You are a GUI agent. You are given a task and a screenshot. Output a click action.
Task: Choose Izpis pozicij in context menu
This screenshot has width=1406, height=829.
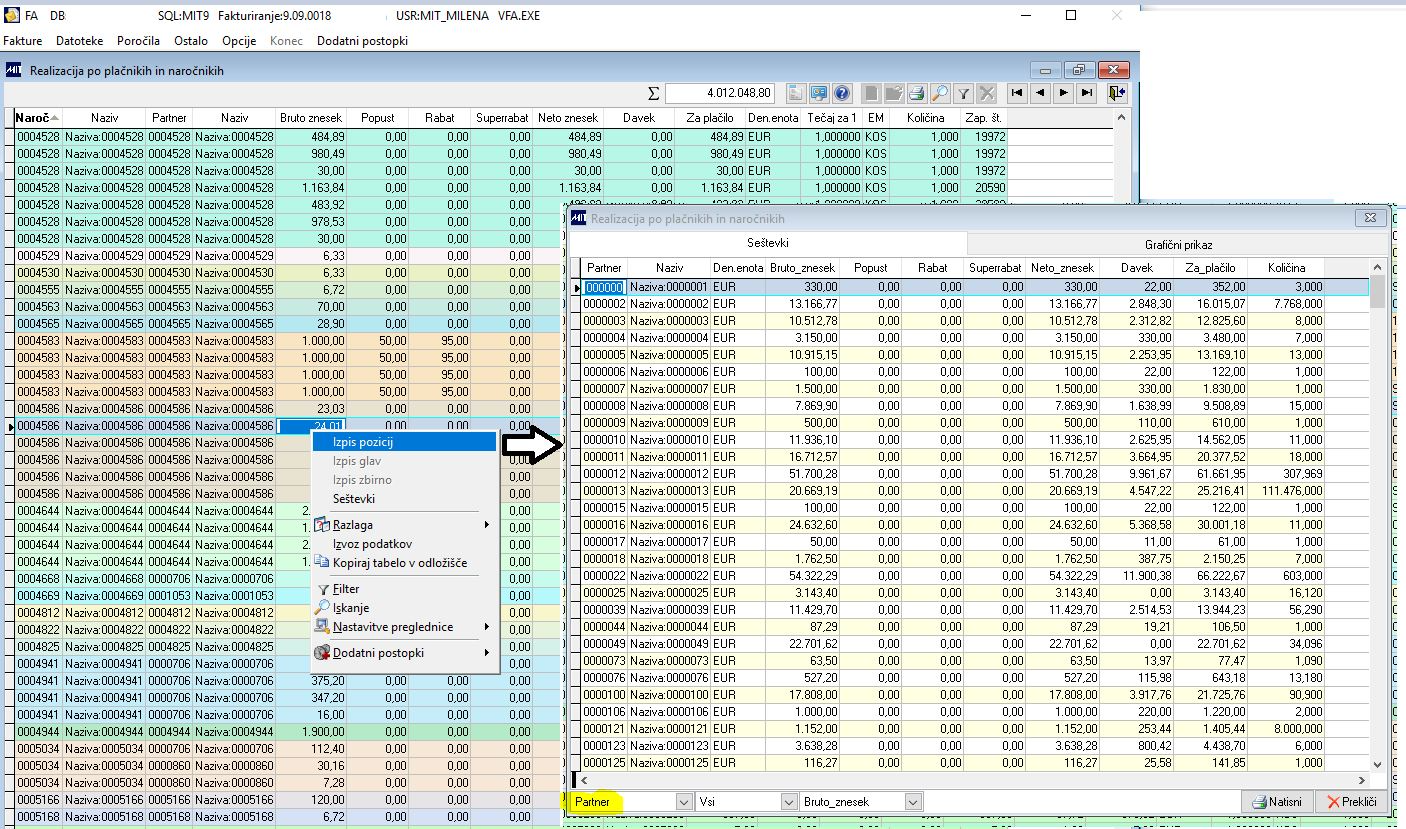point(363,442)
